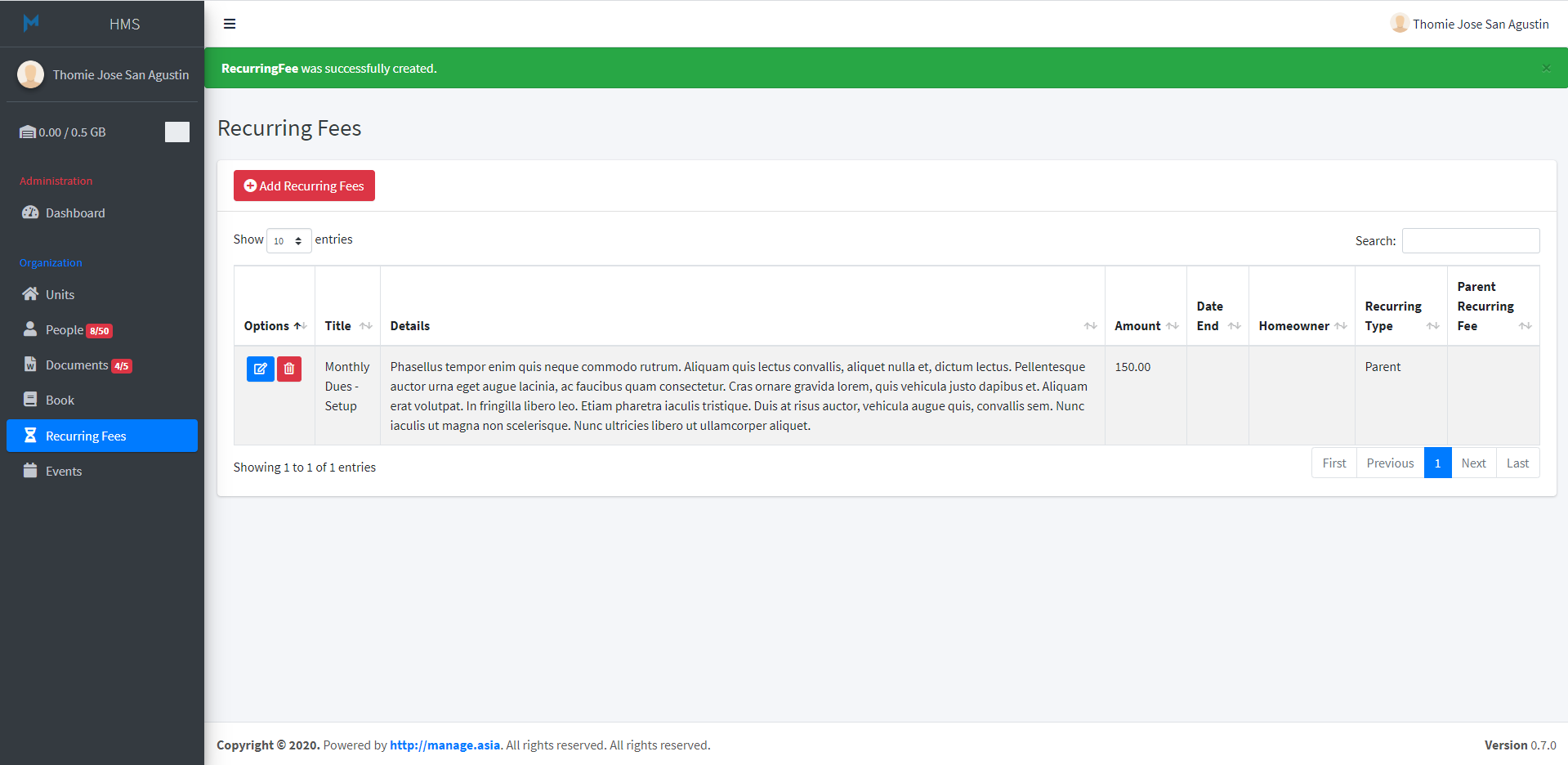Click into the table Search field

[x=1470, y=240]
